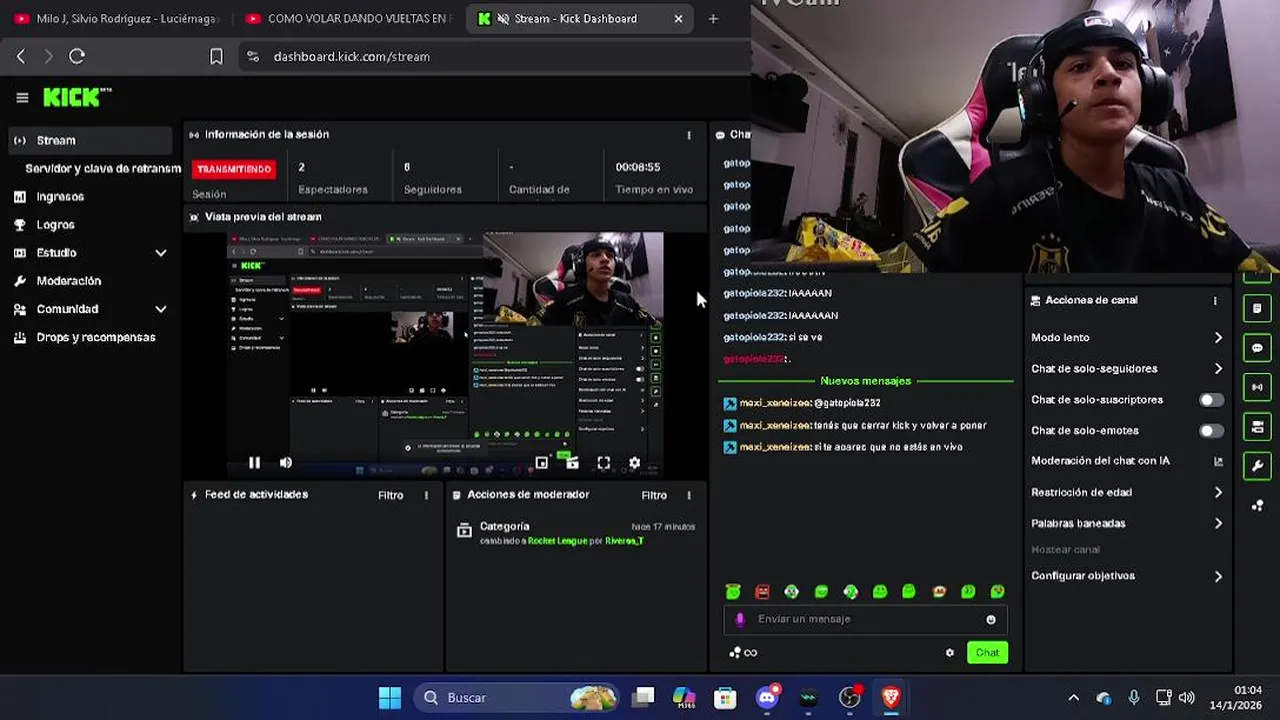Open the wrench widget in the right rail
The image size is (1280, 720).
click(1257, 466)
